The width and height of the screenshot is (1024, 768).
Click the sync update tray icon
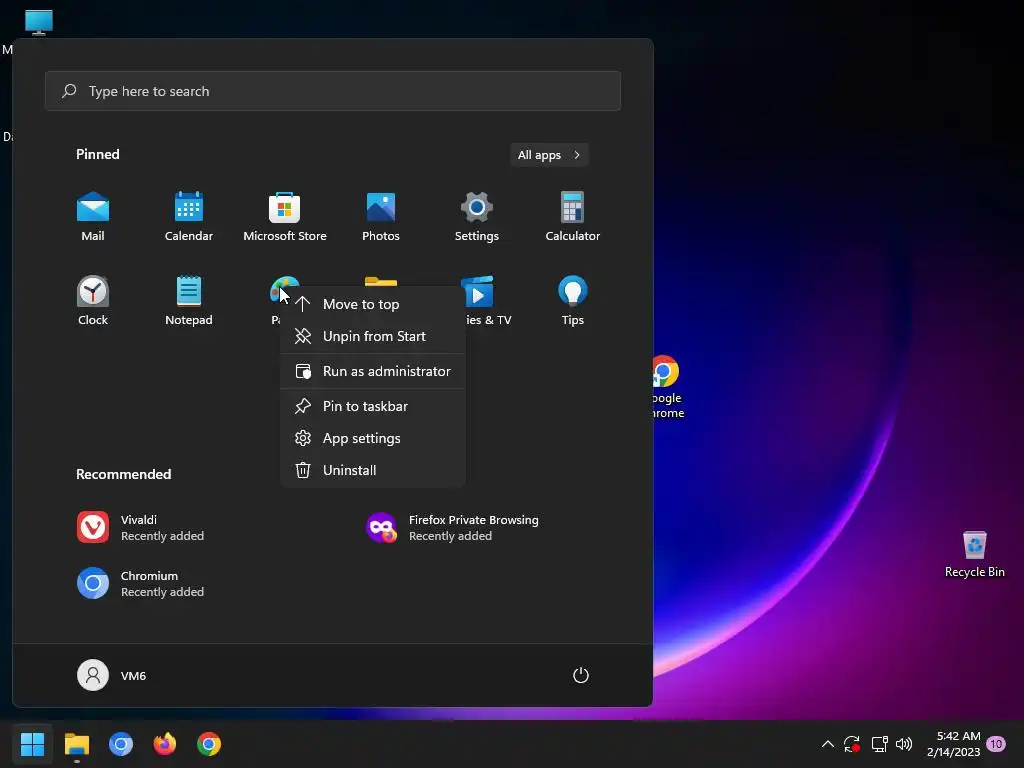point(852,744)
